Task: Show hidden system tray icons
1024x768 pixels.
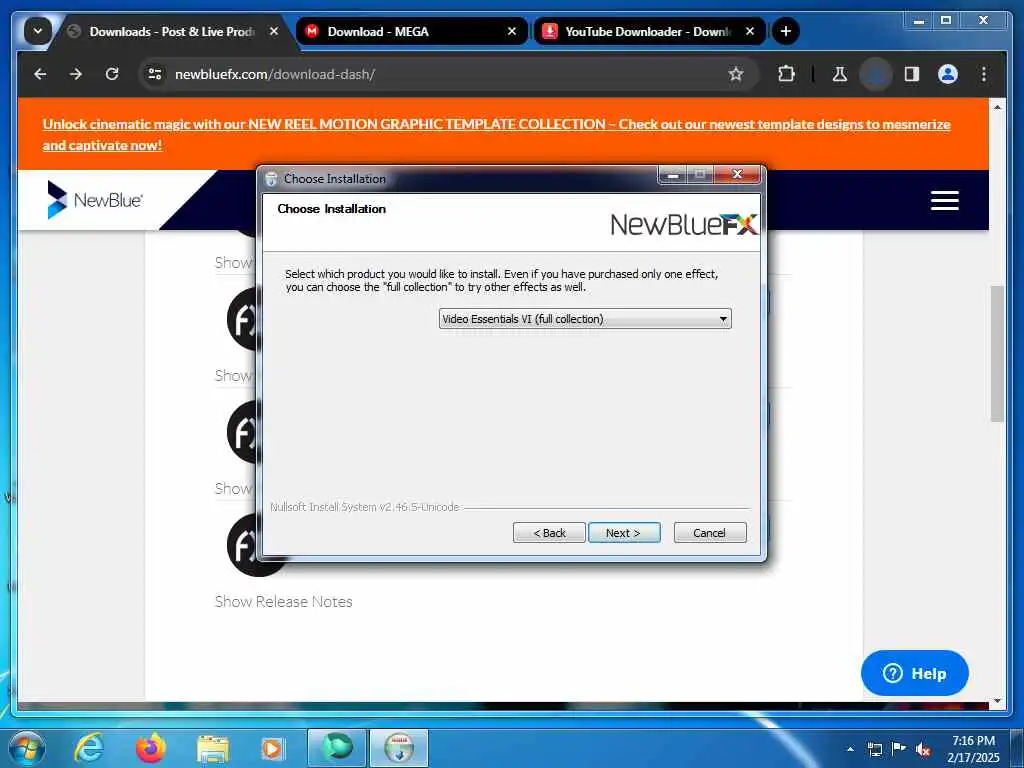Action: [x=850, y=749]
